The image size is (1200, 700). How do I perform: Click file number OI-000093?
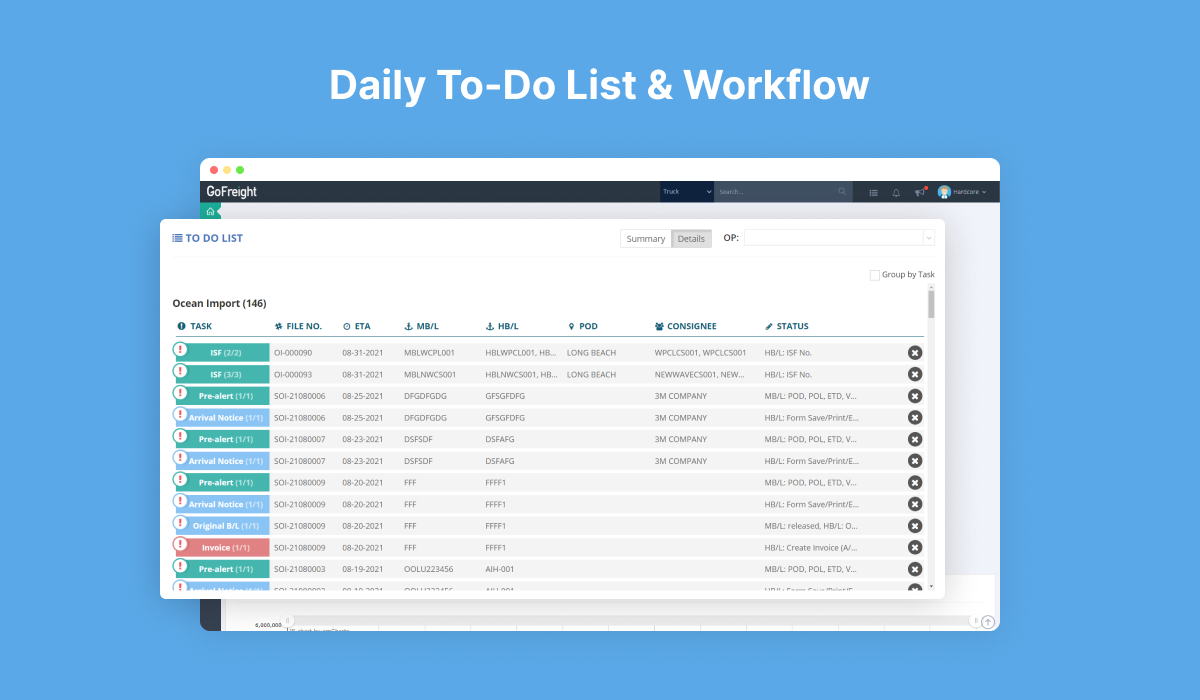click(x=293, y=375)
